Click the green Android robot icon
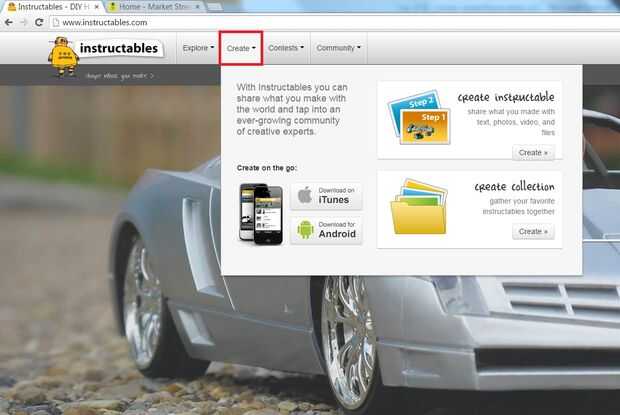This screenshot has width=620, height=415. (x=305, y=230)
